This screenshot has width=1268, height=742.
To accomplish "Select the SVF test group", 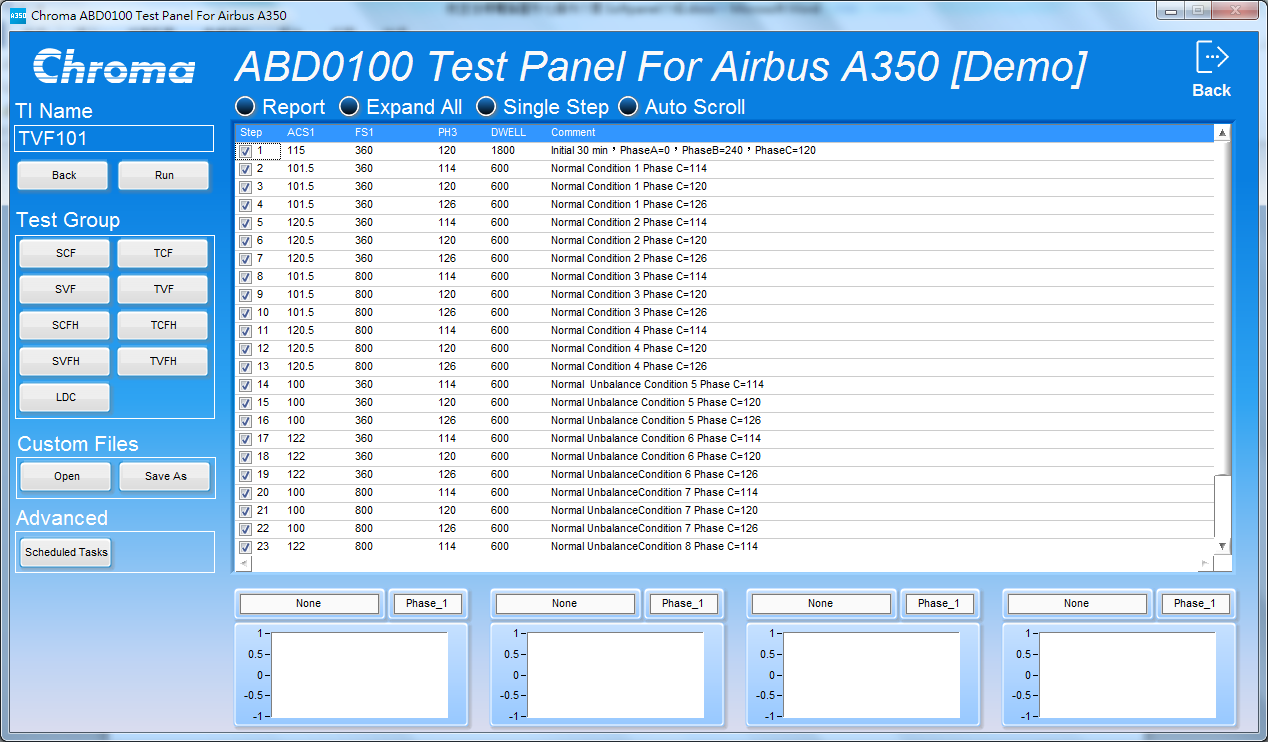I will pyautogui.click(x=65, y=289).
